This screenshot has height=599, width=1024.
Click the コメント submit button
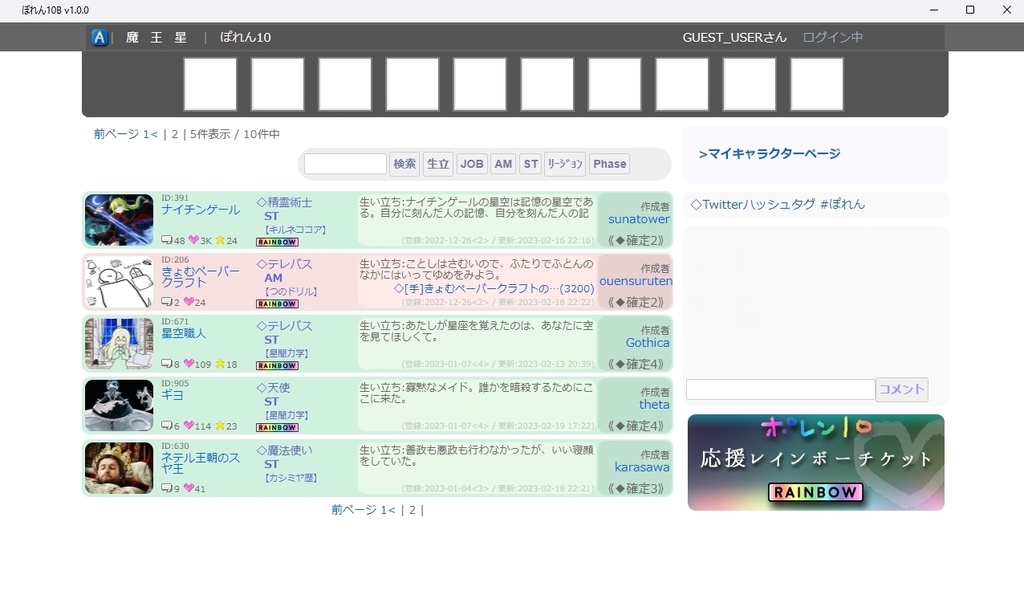(x=902, y=389)
